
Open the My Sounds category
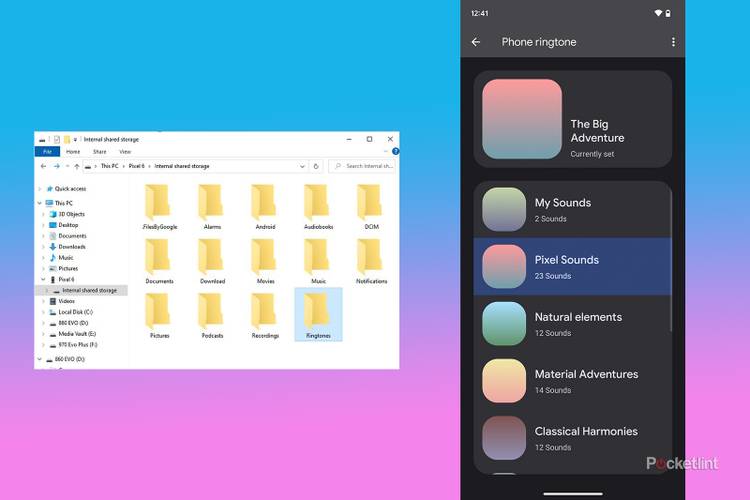tap(573, 210)
